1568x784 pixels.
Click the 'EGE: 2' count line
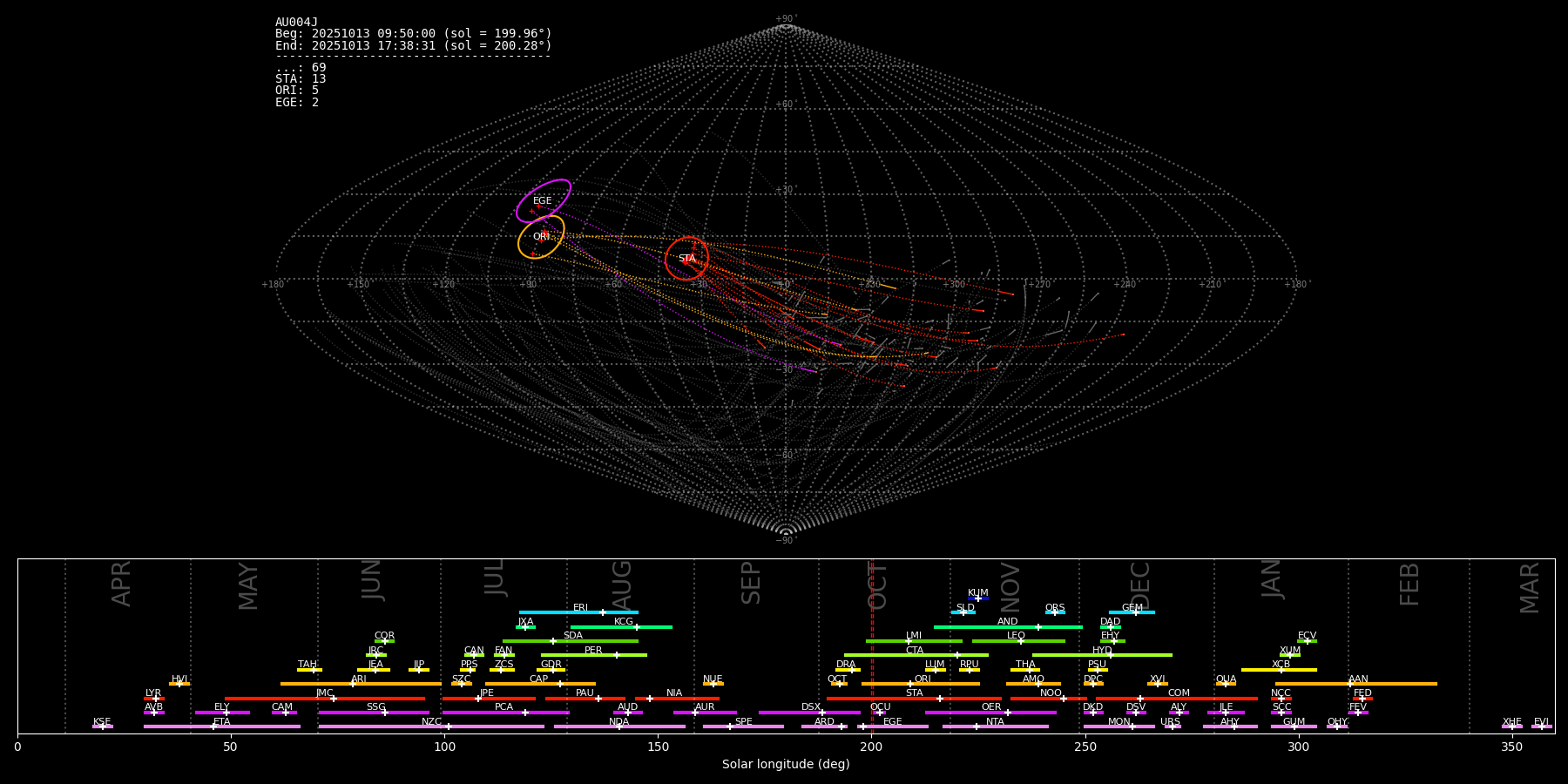tap(297, 102)
